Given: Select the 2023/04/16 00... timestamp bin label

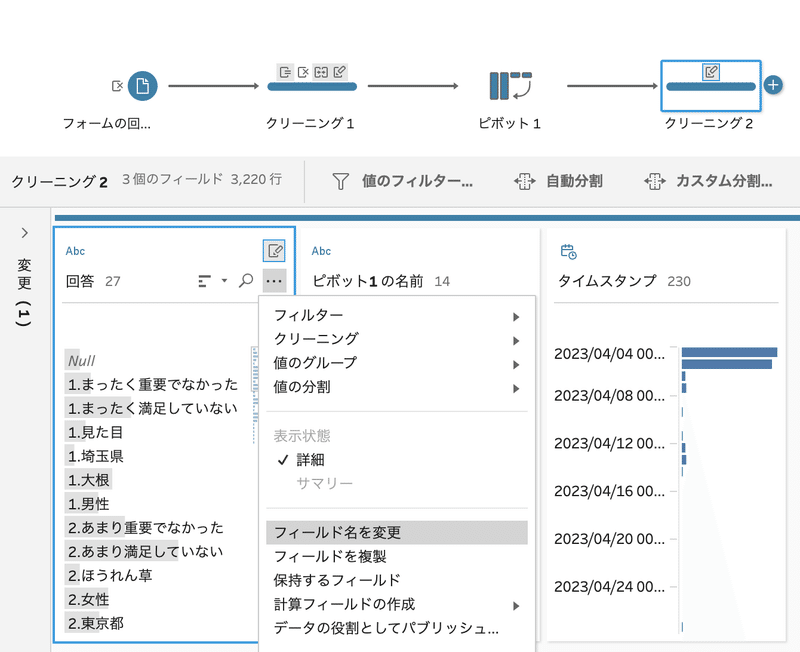Looking at the screenshot, I should [x=609, y=491].
